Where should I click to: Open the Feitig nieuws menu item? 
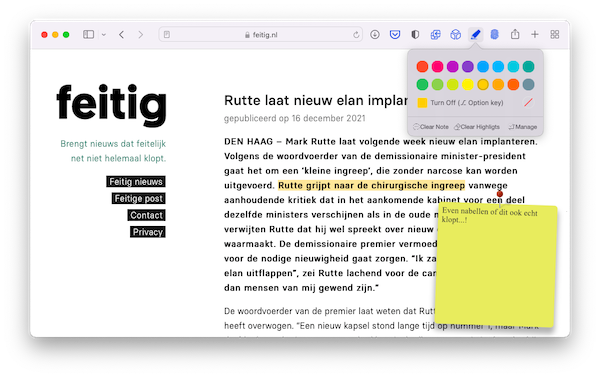coord(136,182)
